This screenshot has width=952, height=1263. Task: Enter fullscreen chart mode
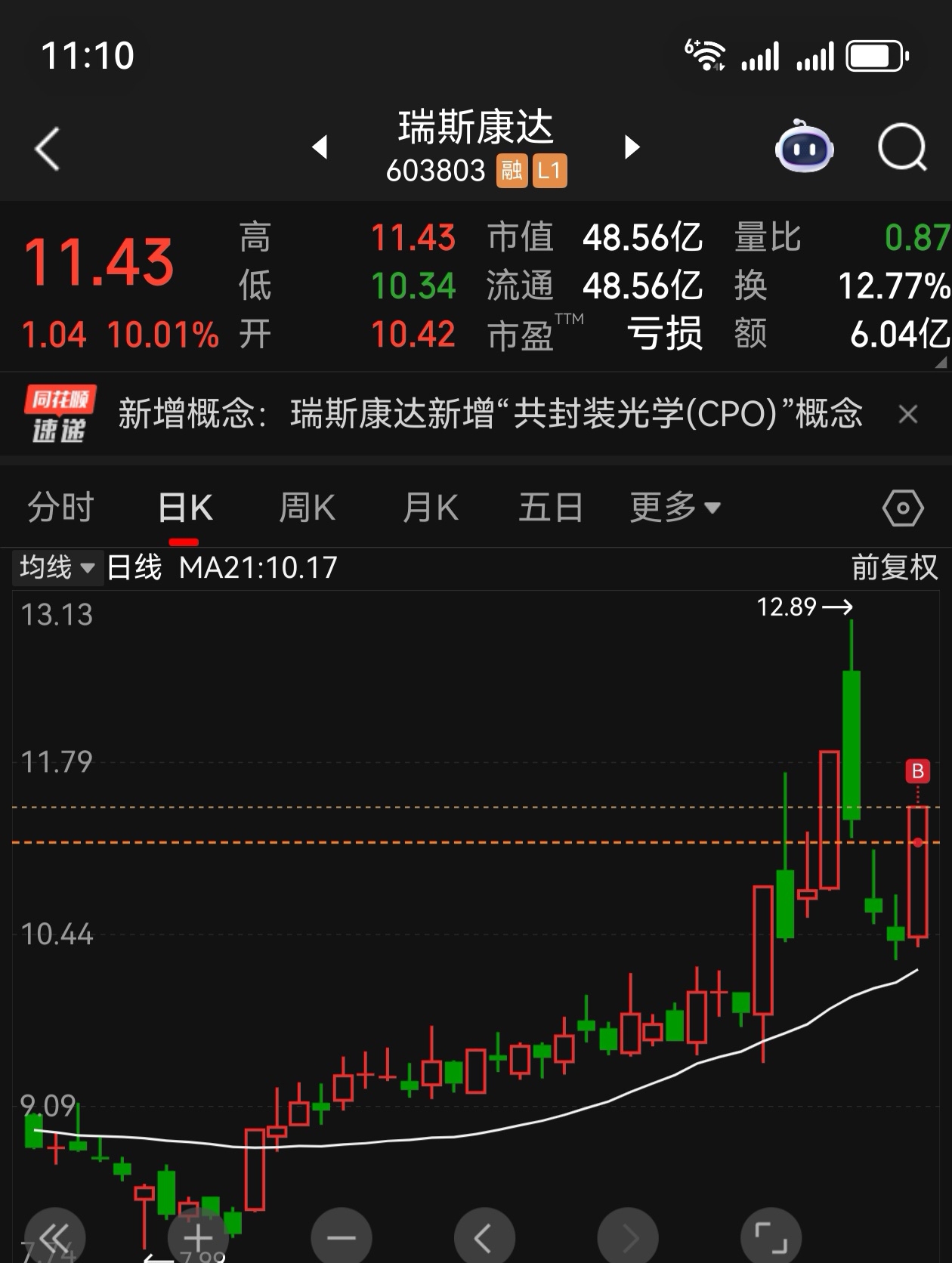pyautogui.click(x=771, y=1237)
